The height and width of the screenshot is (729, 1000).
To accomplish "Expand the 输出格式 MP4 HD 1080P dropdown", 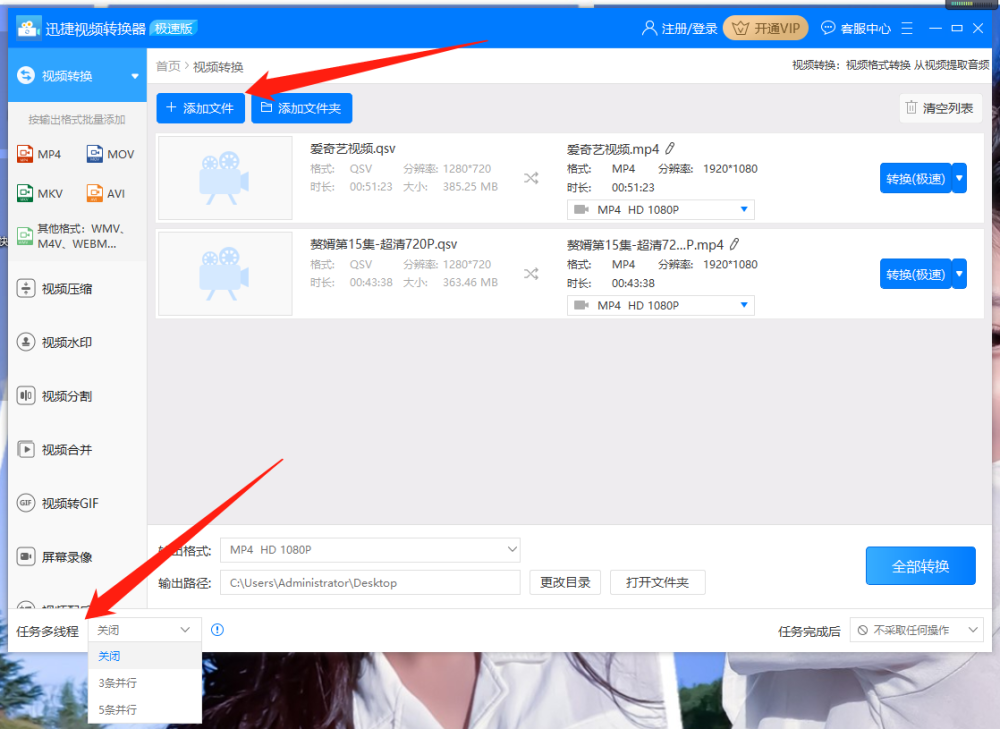I will coord(370,550).
